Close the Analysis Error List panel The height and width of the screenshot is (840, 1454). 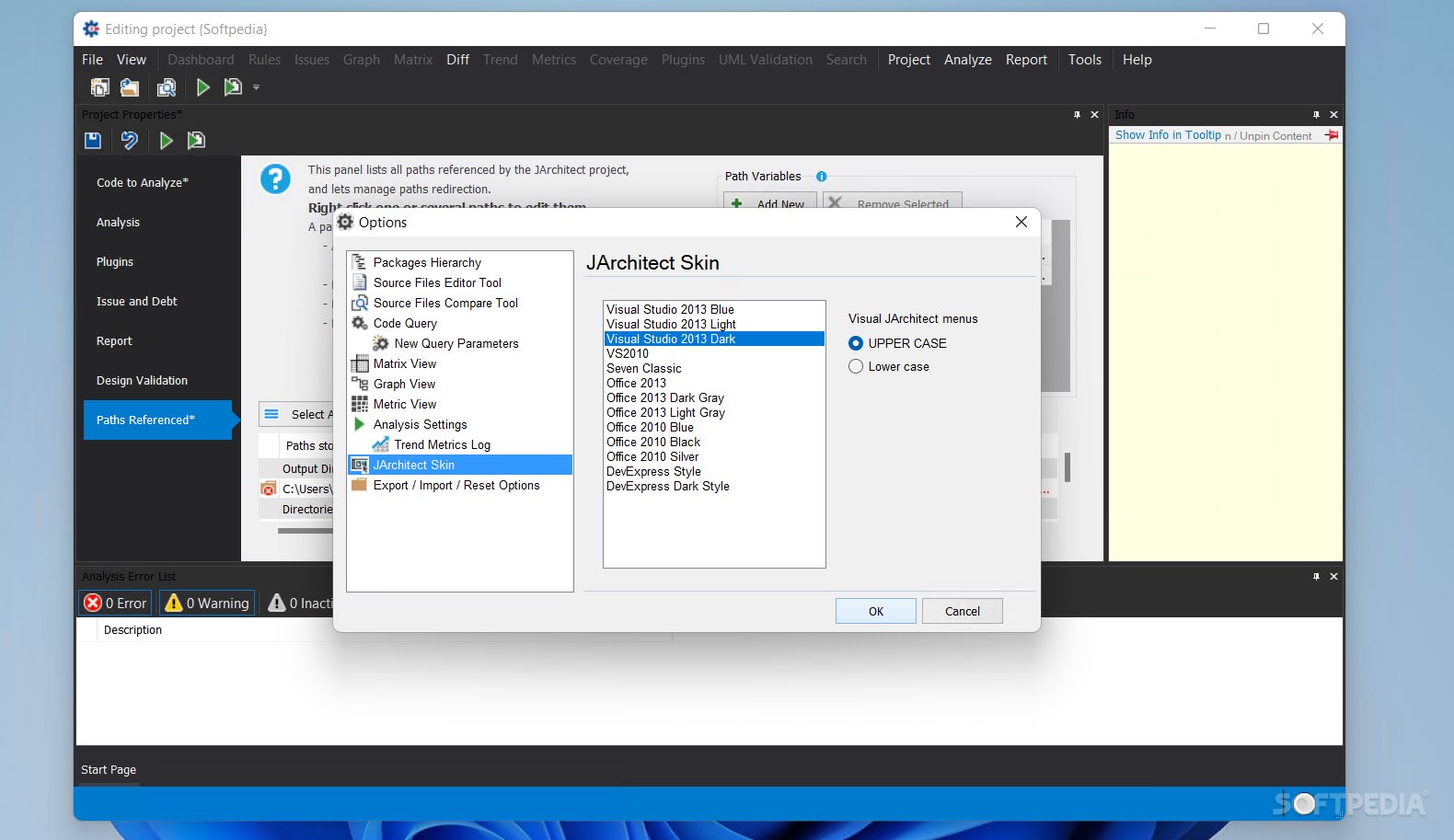coord(1333,577)
